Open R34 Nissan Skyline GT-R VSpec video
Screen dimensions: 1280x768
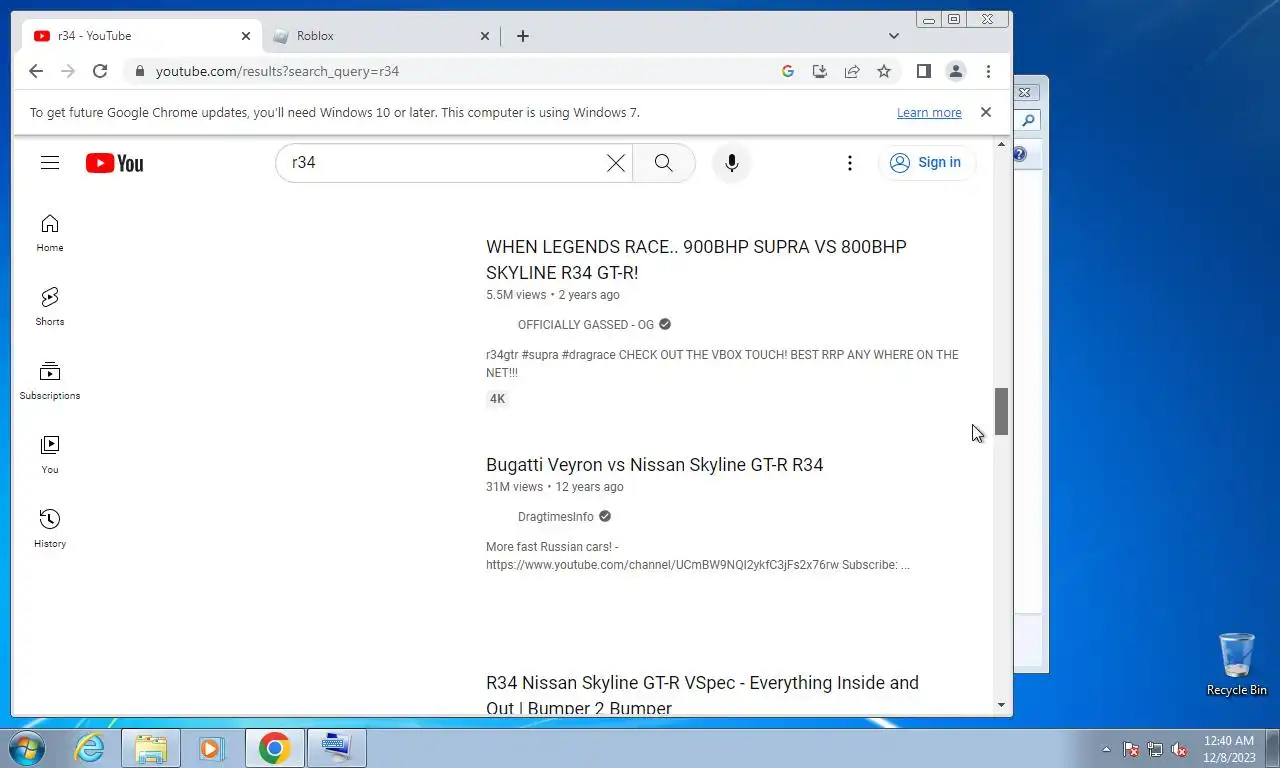(702, 695)
